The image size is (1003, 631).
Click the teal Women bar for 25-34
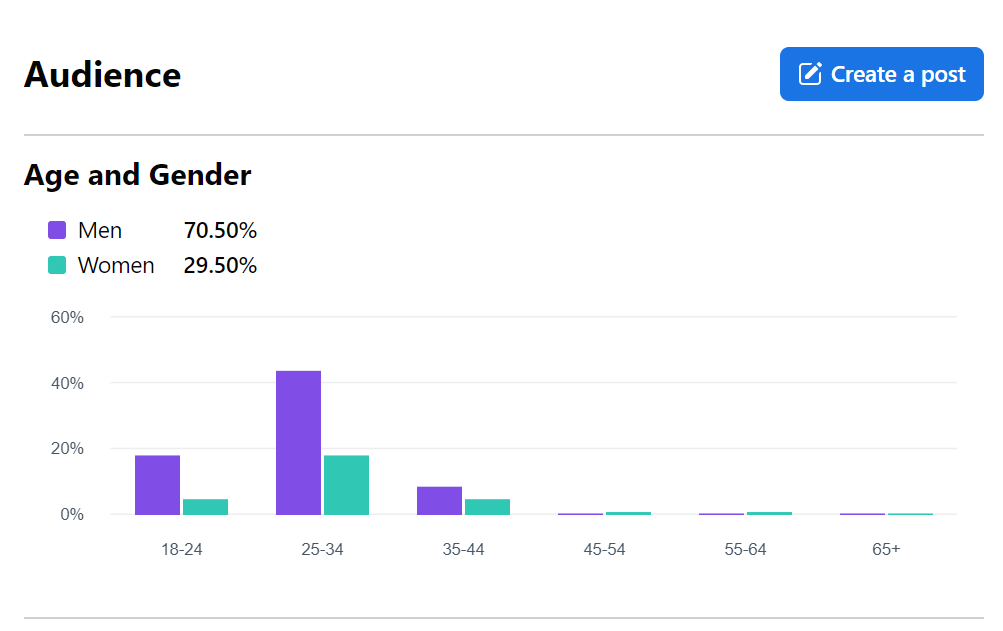[346, 485]
